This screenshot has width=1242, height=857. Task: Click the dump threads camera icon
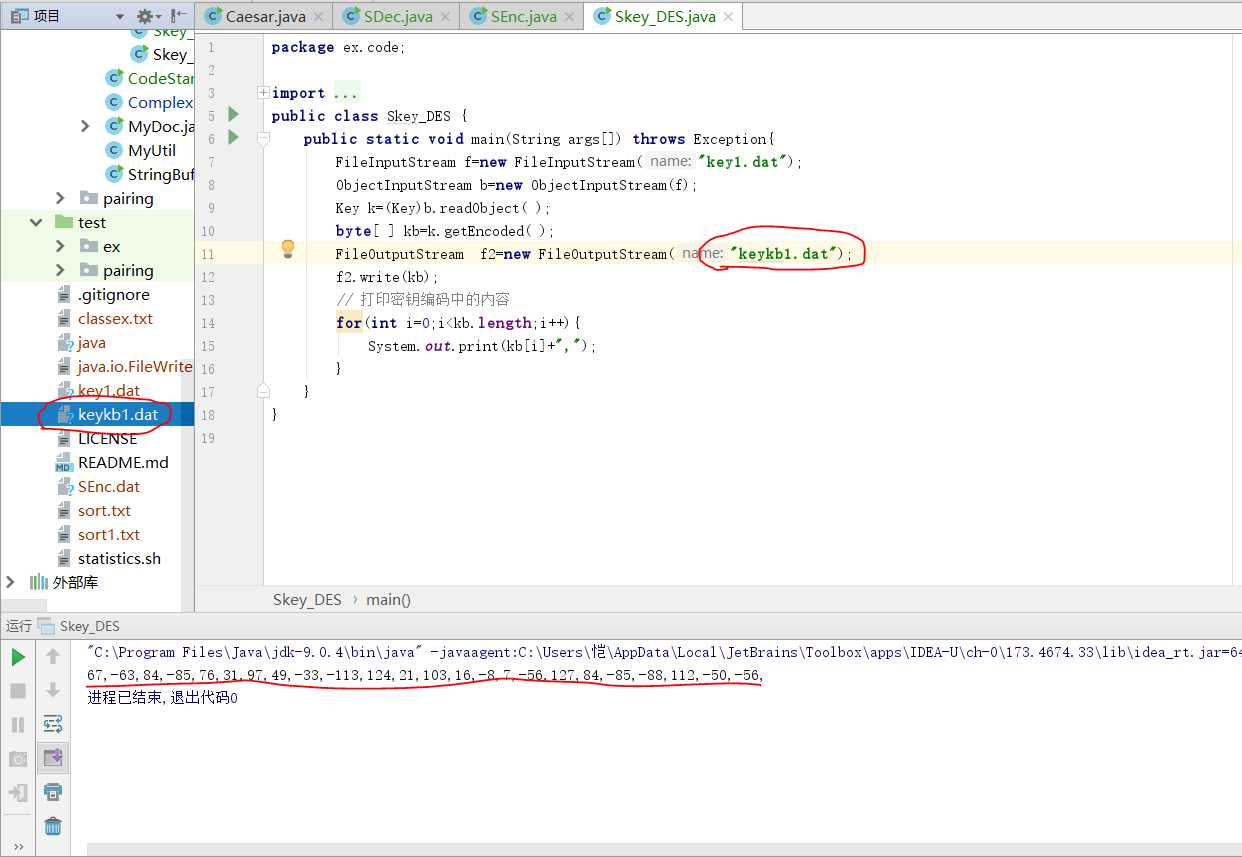(18, 759)
